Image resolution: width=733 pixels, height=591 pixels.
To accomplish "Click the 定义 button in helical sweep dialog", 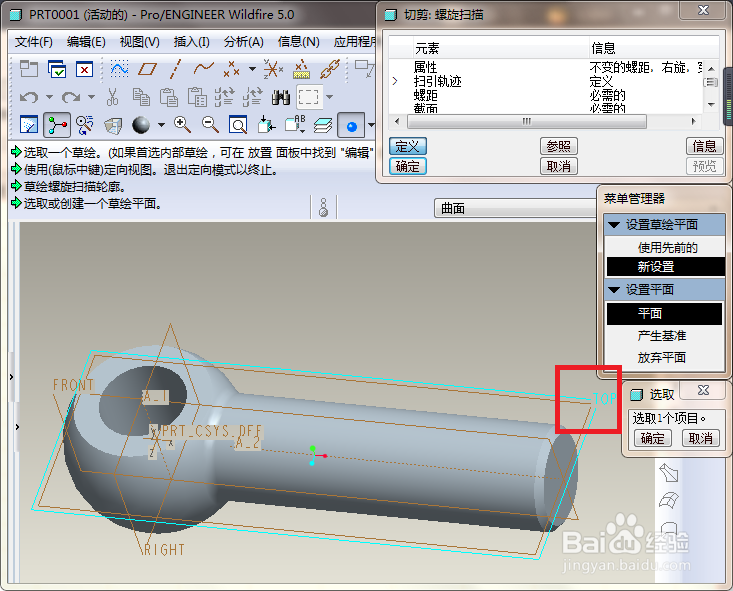I will tap(408, 146).
